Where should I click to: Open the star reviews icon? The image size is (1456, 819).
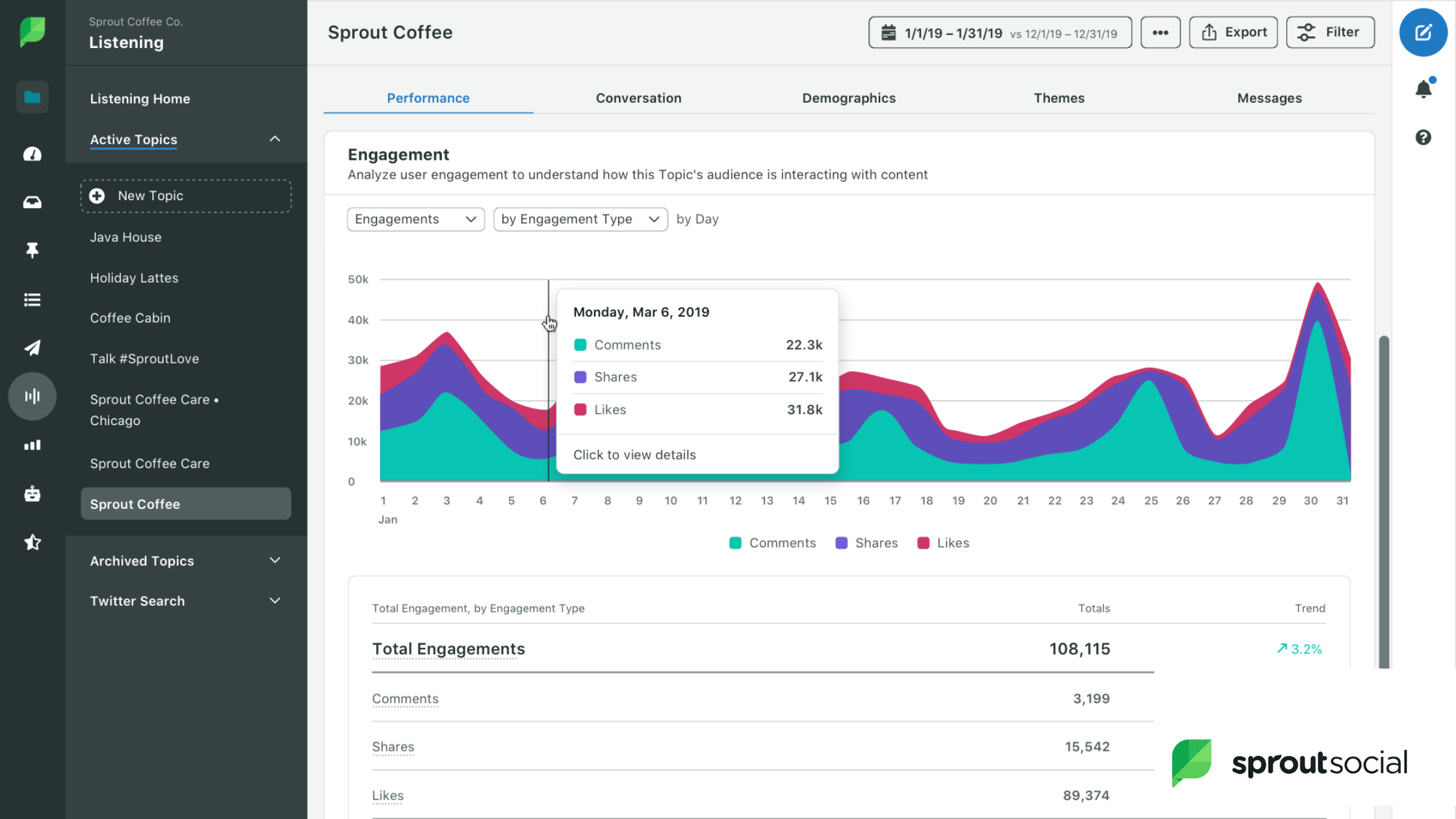[32, 542]
